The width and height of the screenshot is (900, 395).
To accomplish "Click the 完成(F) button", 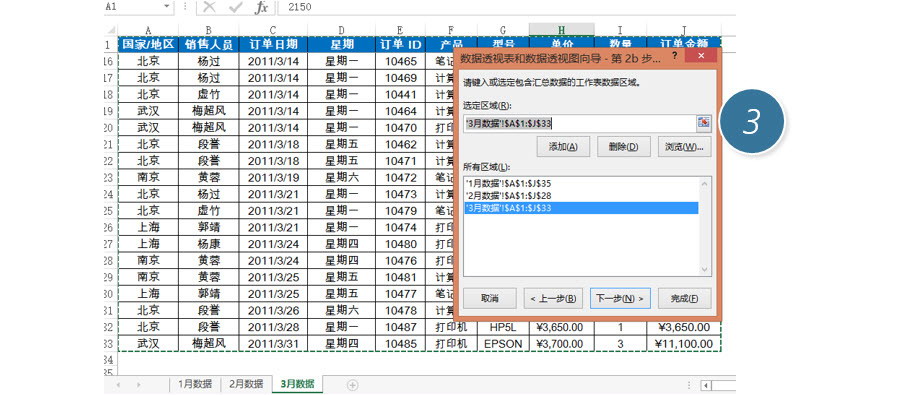I will (684, 299).
